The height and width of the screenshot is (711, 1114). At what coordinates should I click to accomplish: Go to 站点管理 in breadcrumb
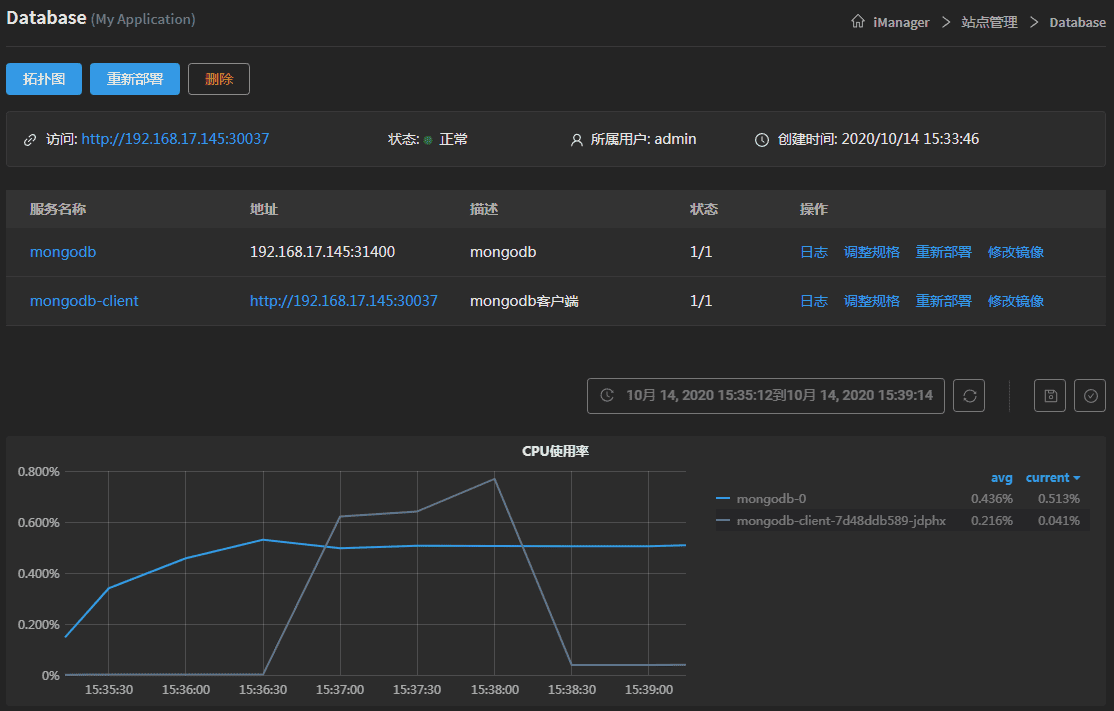(x=989, y=22)
